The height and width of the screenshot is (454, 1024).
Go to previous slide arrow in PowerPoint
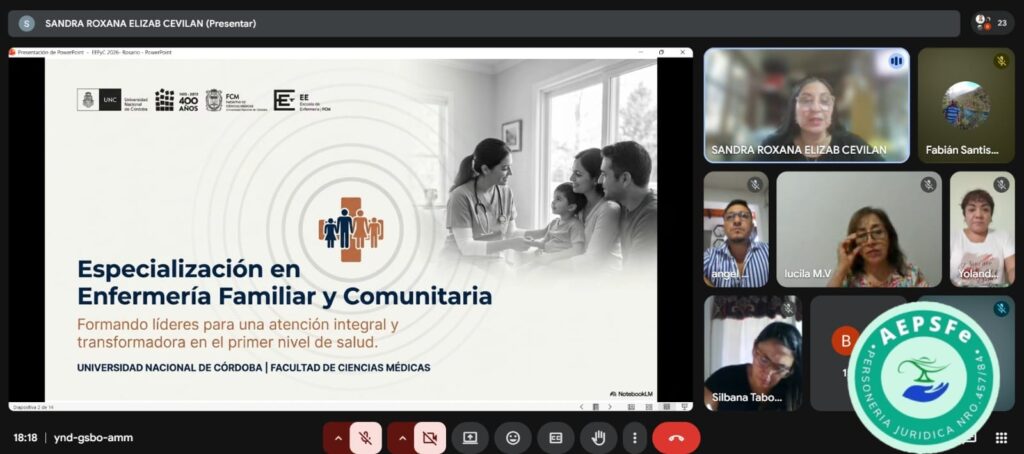tap(582, 406)
